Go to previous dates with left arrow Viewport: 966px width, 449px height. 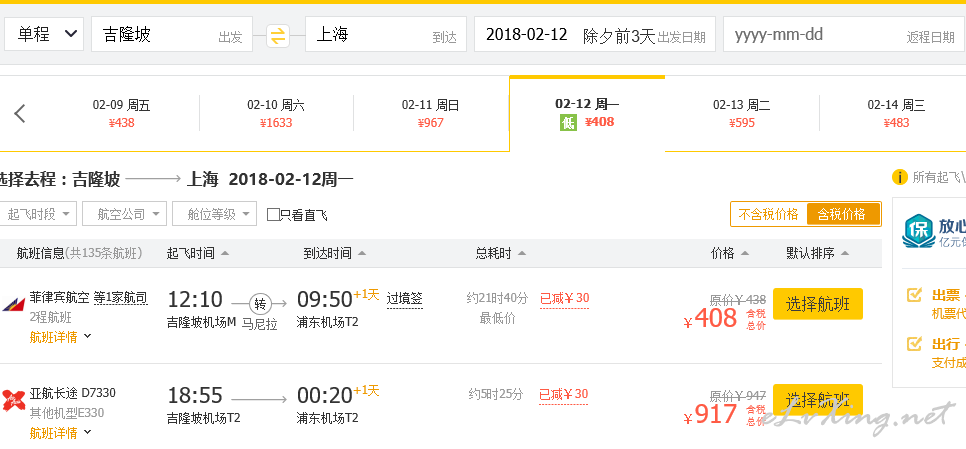pos(20,113)
